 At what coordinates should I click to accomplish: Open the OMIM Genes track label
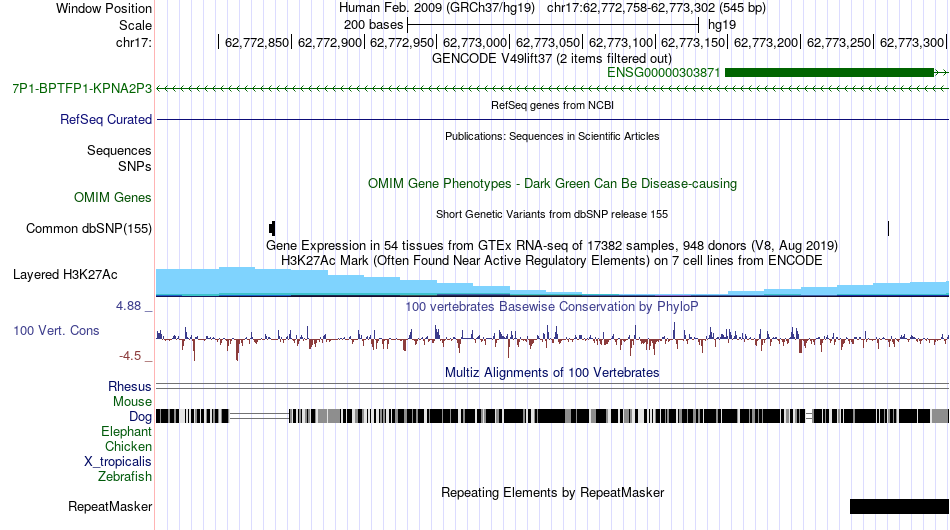[x=113, y=197]
